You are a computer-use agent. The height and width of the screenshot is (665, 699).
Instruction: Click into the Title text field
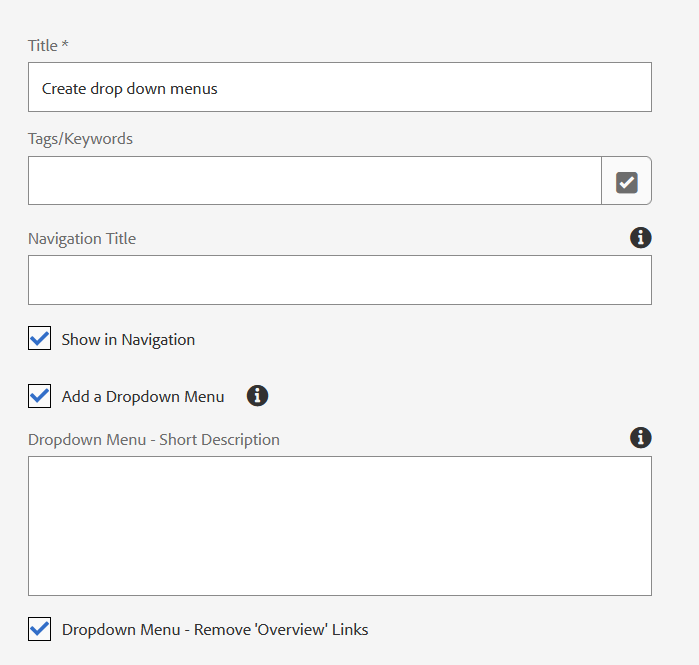click(x=340, y=88)
